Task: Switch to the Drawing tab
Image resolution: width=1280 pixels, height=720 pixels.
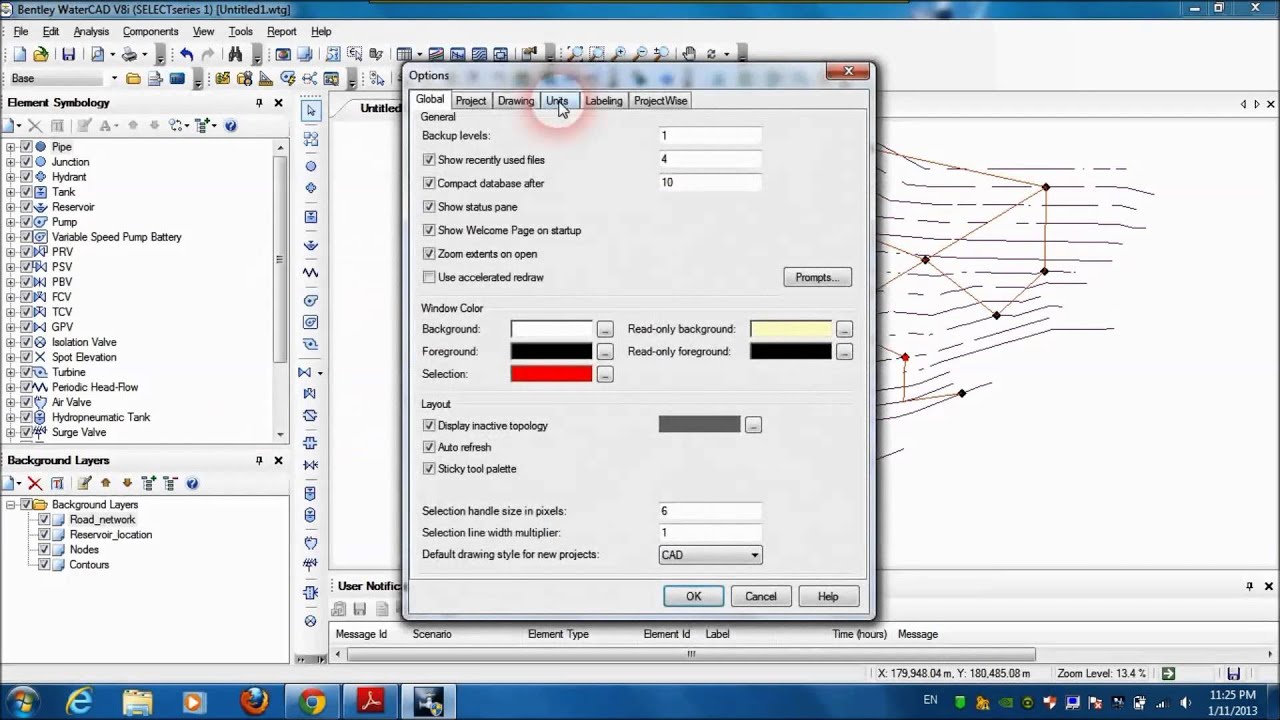Action: point(516,101)
